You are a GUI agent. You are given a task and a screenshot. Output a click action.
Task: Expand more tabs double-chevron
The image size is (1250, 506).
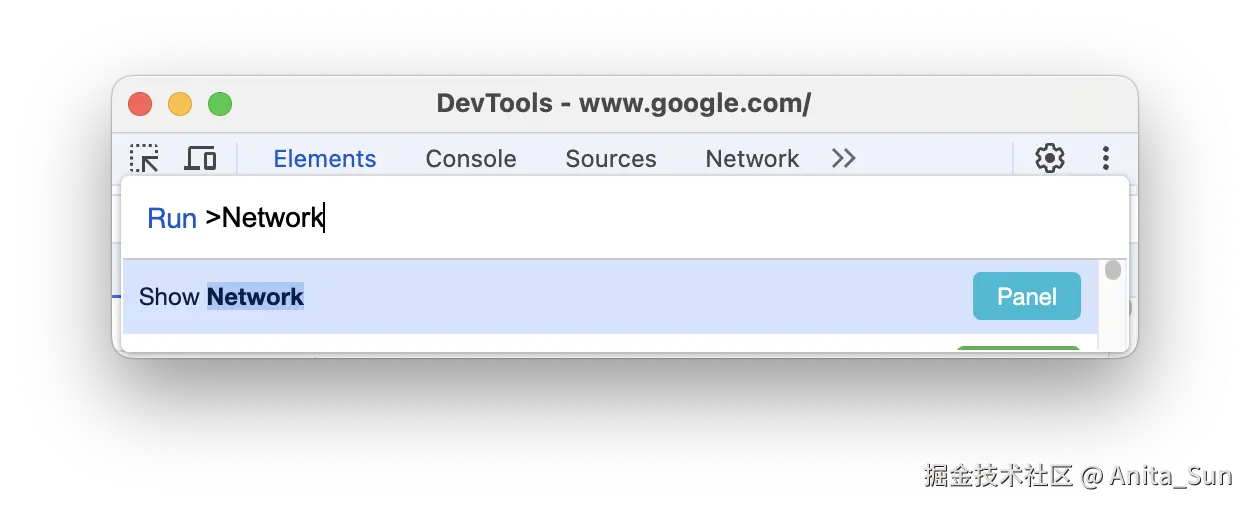point(844,158)
